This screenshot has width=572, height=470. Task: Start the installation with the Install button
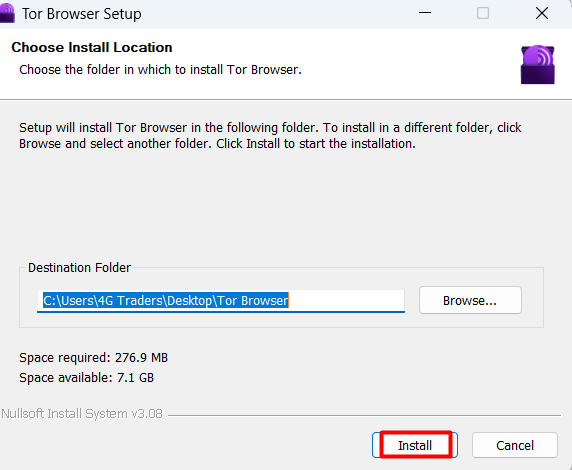415,445
